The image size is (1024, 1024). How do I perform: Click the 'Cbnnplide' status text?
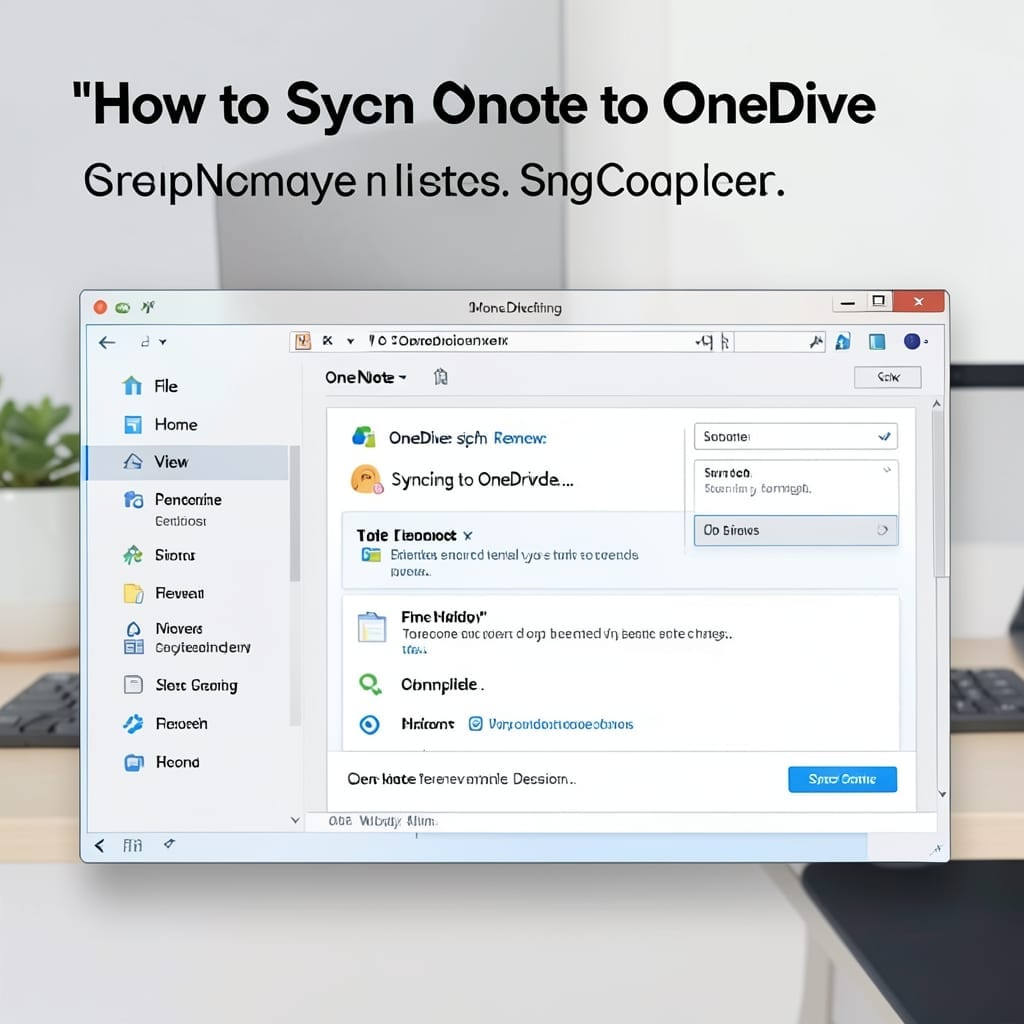point(442,684)
